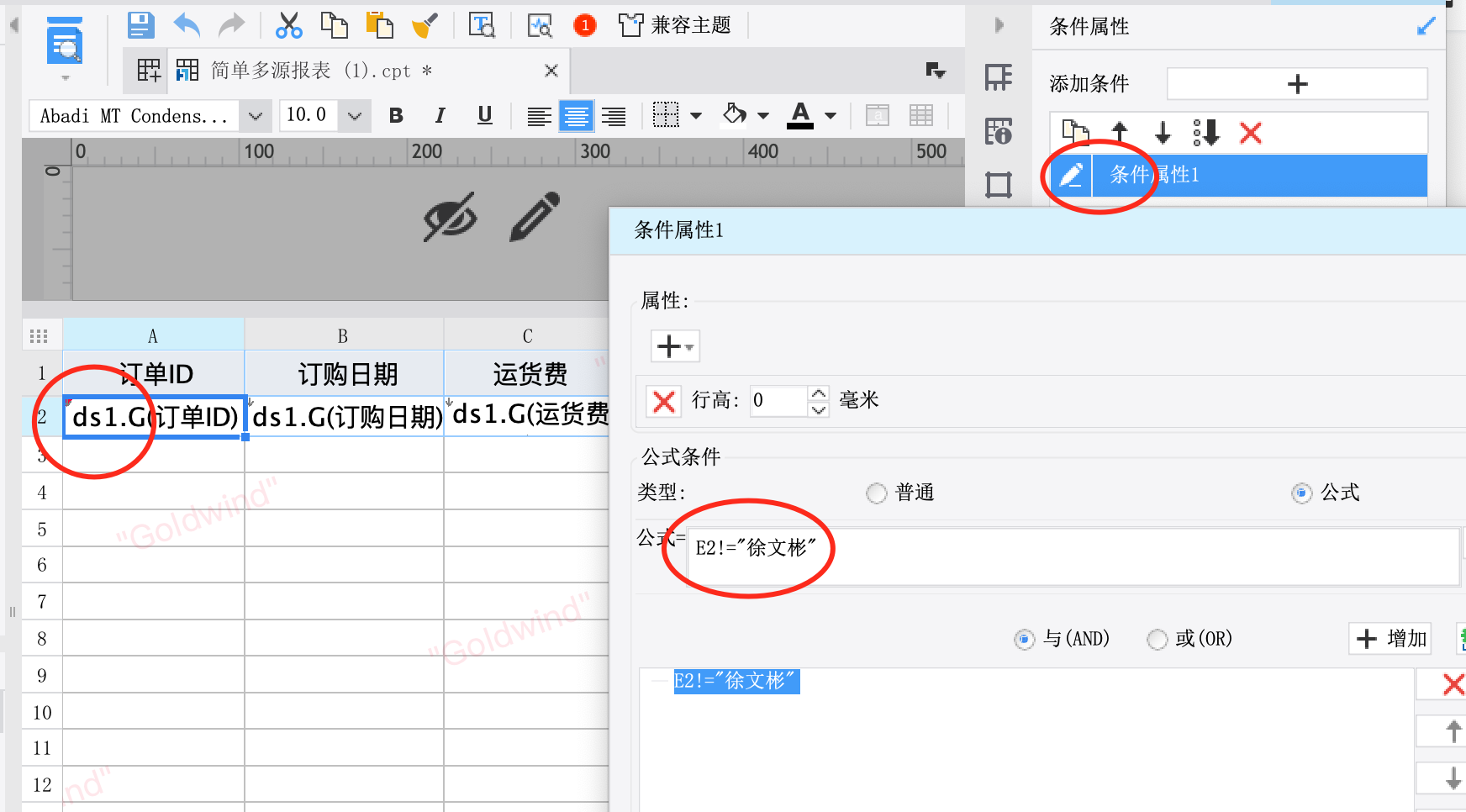This screenshot has height=812, width=1466.
Task: Add a condition with the 添加条件 plus button
Action: coord(1297,84)
